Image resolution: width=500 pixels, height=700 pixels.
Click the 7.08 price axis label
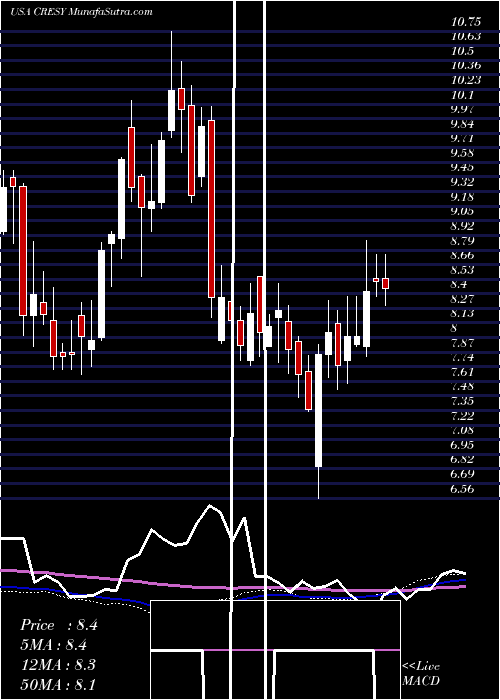[462, 430]
